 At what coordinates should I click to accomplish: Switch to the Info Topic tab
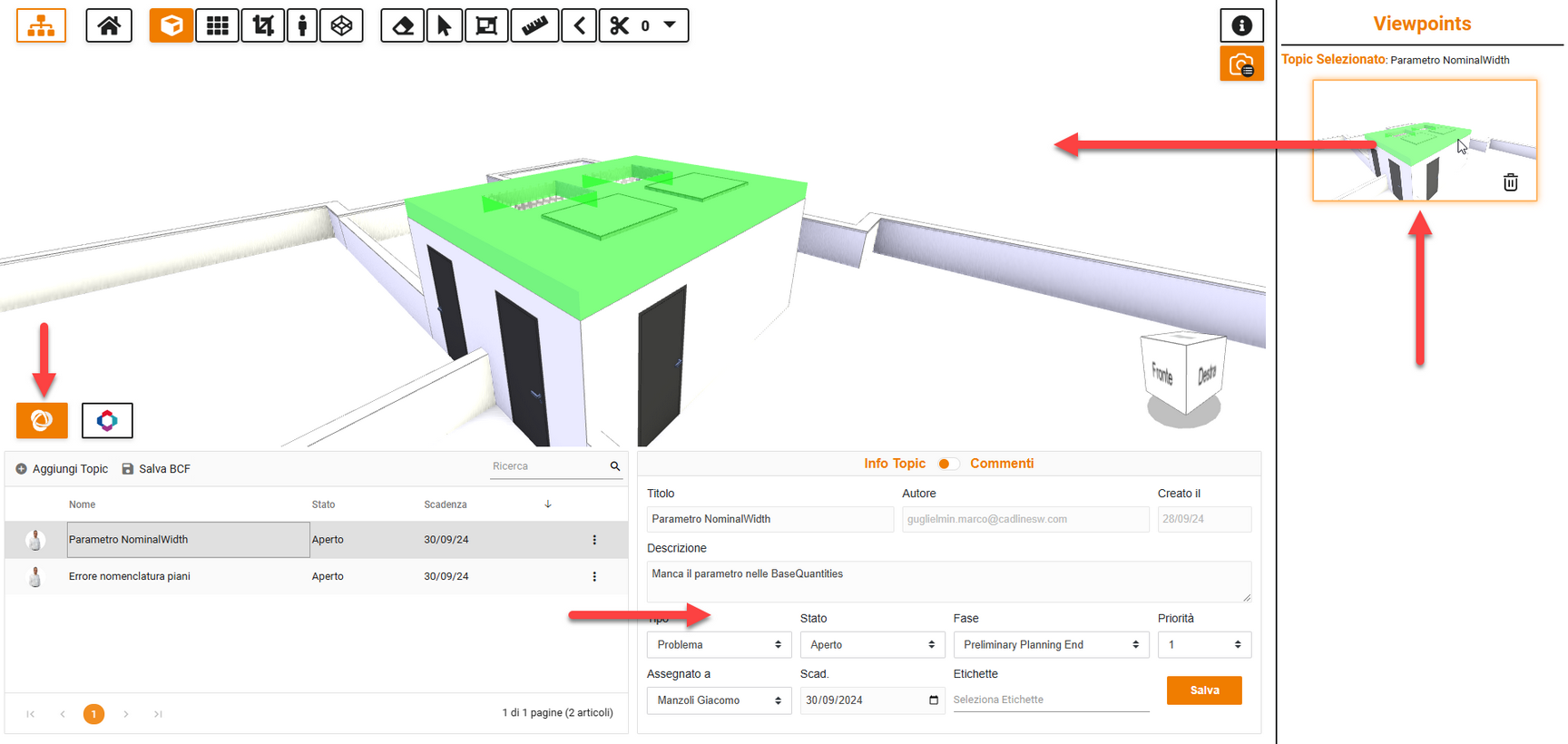tap(894, 464)
